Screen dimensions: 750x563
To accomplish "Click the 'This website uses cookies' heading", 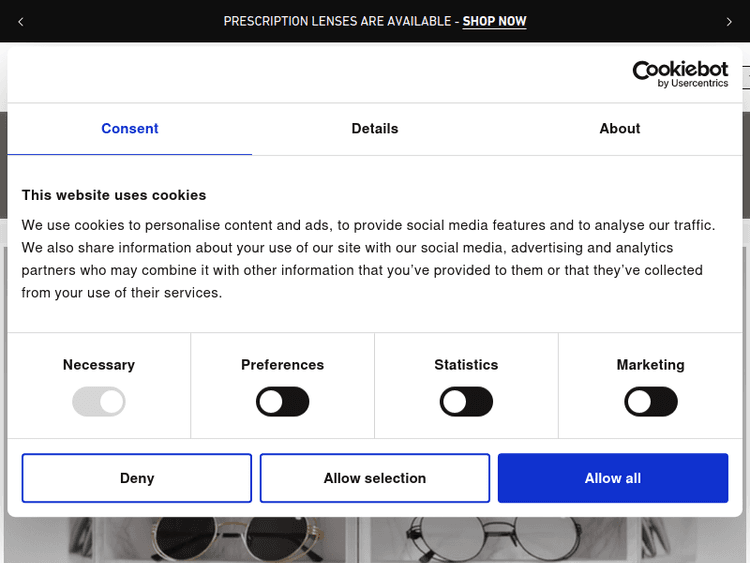I will pos(114,195).
